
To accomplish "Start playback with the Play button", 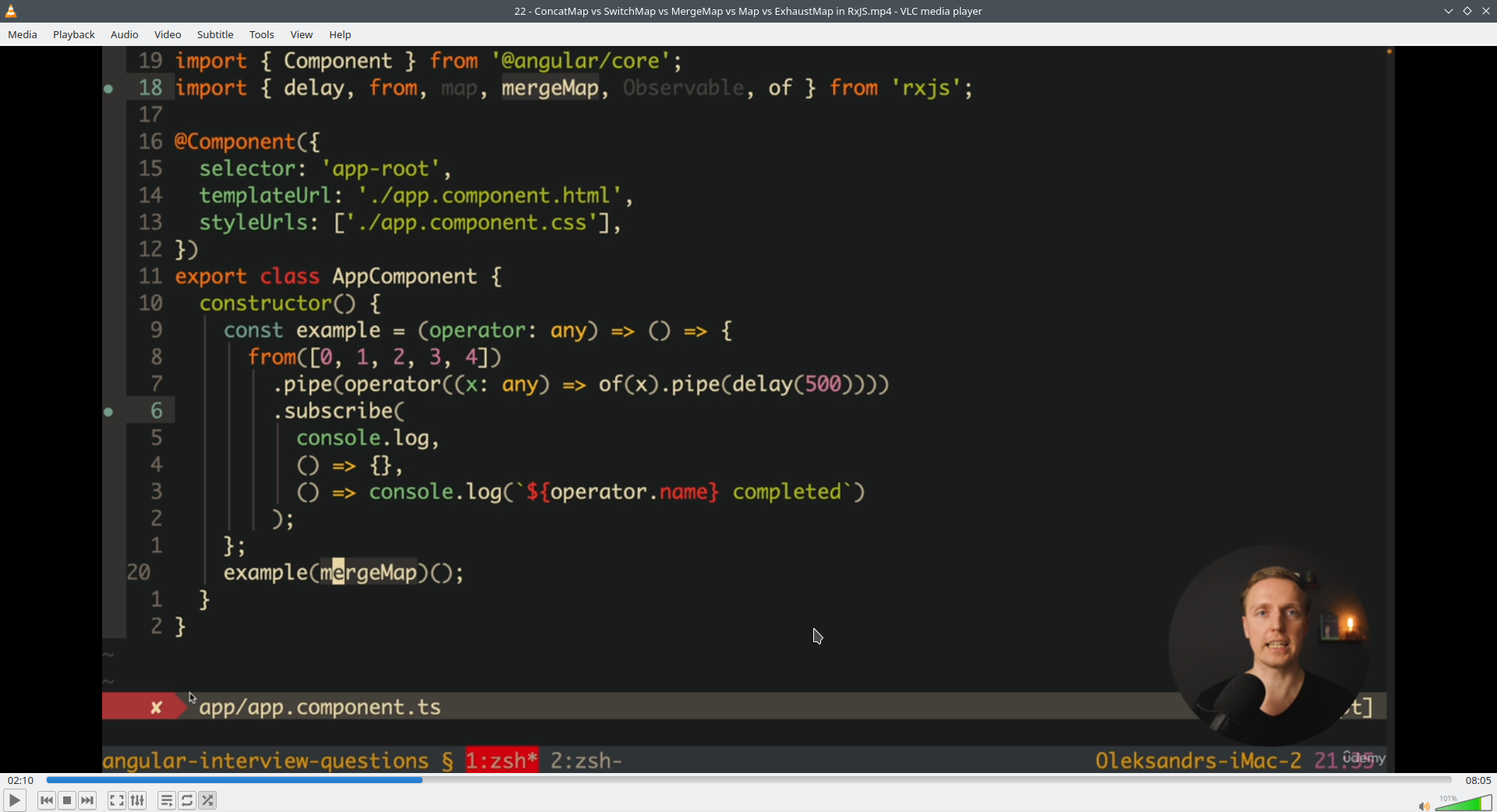I will [x=14, y=800].
